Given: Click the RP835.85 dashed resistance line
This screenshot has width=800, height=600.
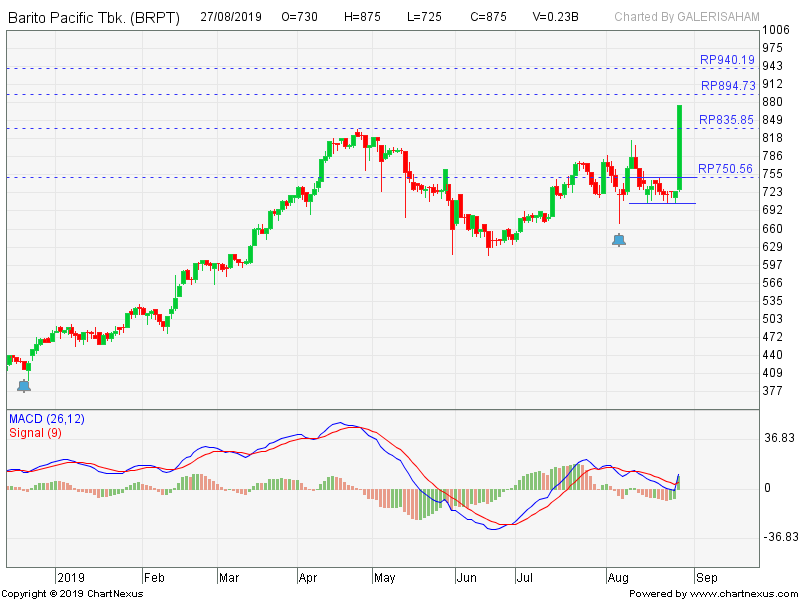Looking at the screenshot, I should pyautogui.click(x=400, y=127).
